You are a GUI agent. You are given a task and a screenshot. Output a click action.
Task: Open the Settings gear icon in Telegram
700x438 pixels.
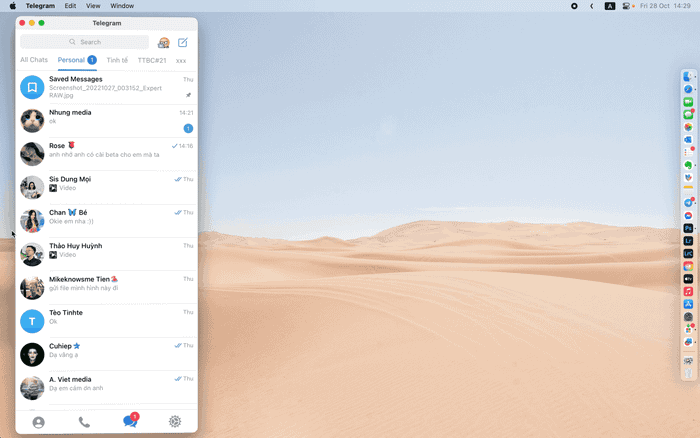pyautogui.click(x=175, y=421)
